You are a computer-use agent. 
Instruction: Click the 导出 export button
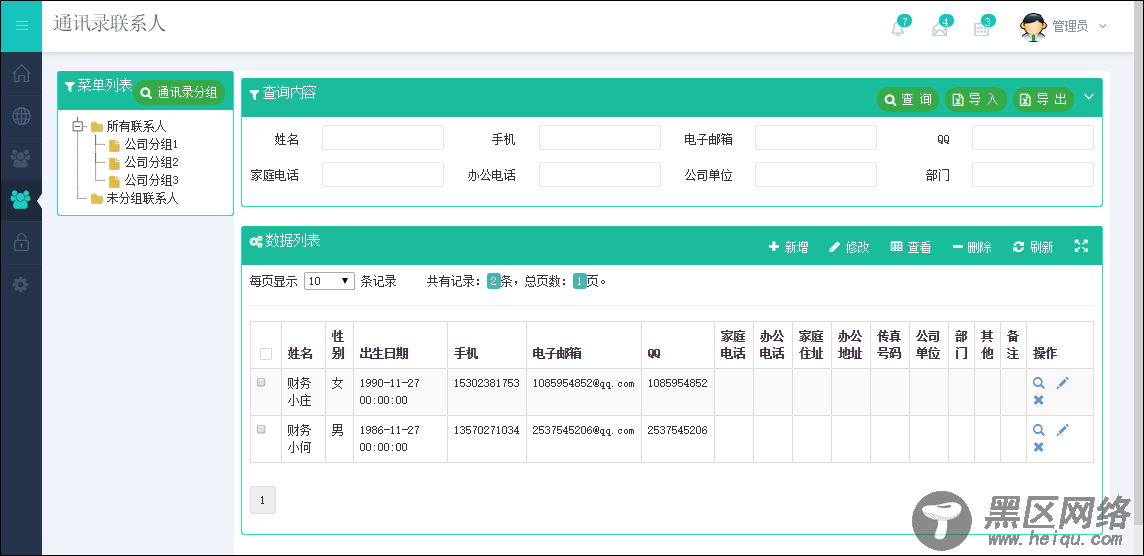[x=1043, y=99]
